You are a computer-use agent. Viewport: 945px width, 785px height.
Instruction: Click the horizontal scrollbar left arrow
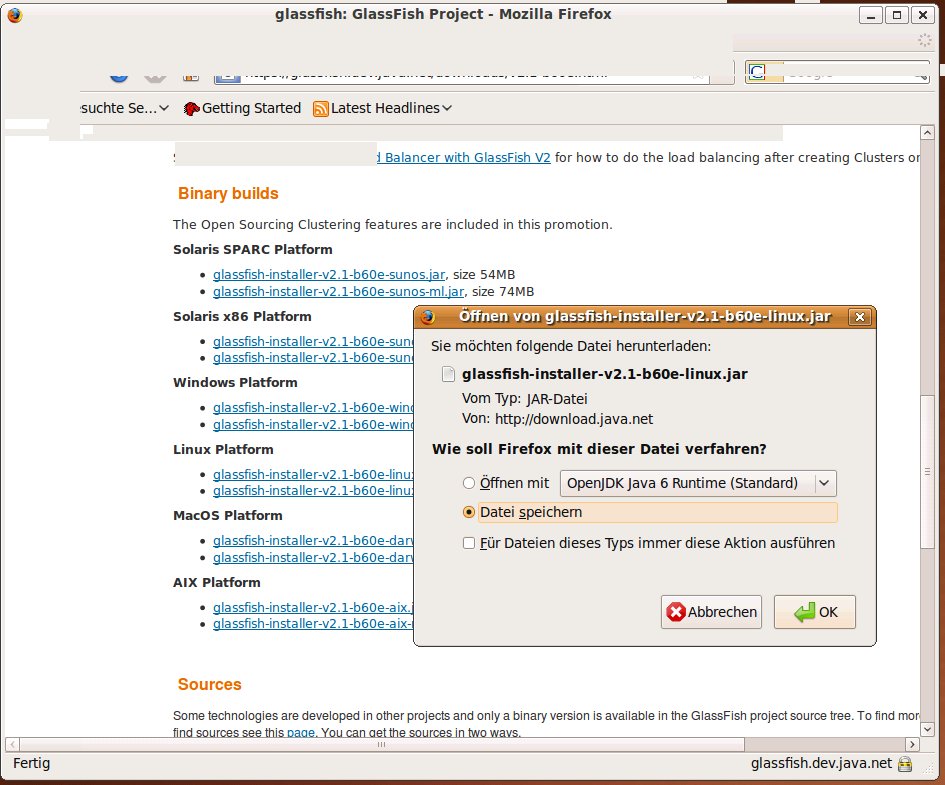click(12, 745)
